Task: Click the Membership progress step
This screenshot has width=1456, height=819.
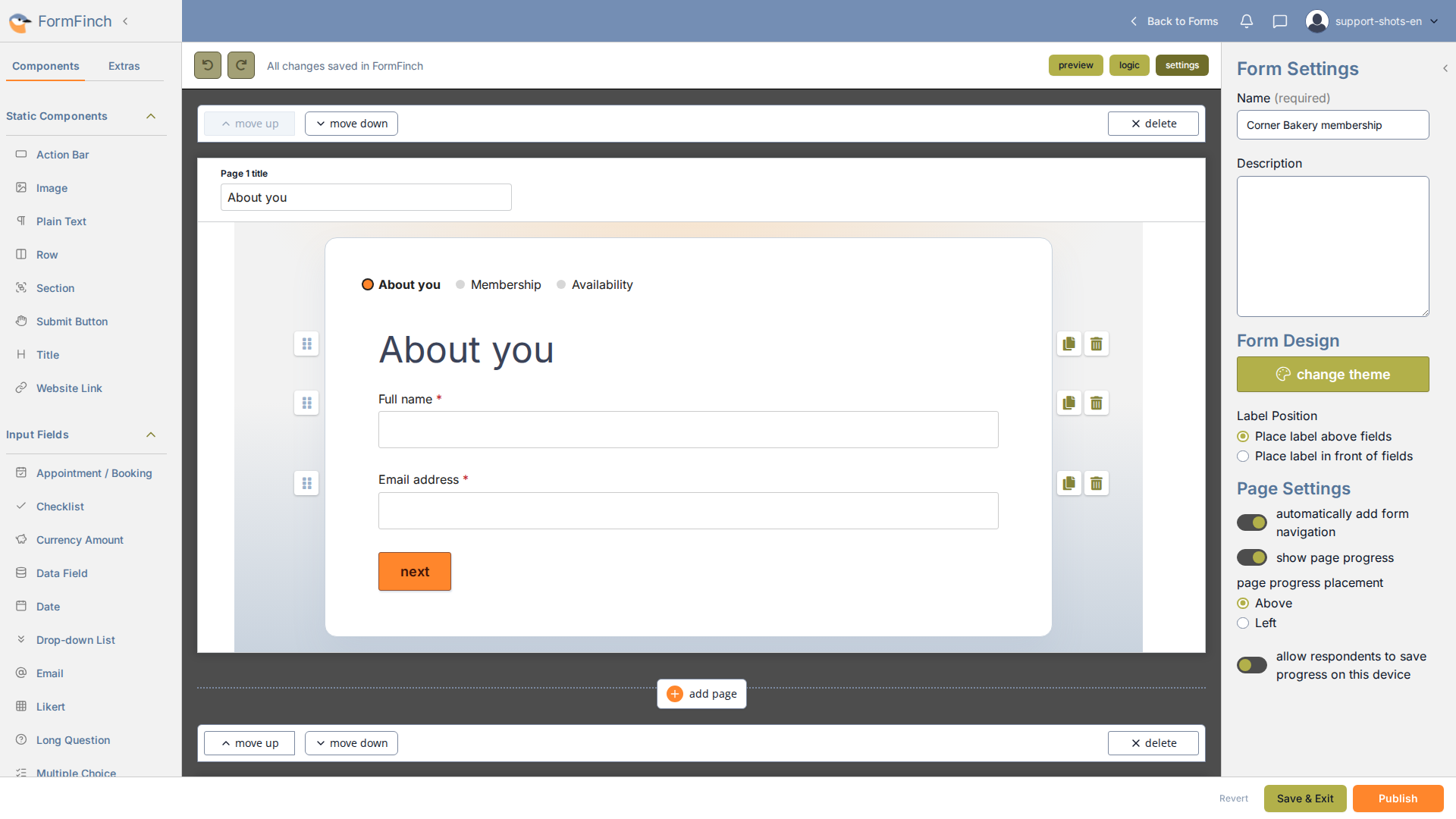Action: [x=498, y=284]
